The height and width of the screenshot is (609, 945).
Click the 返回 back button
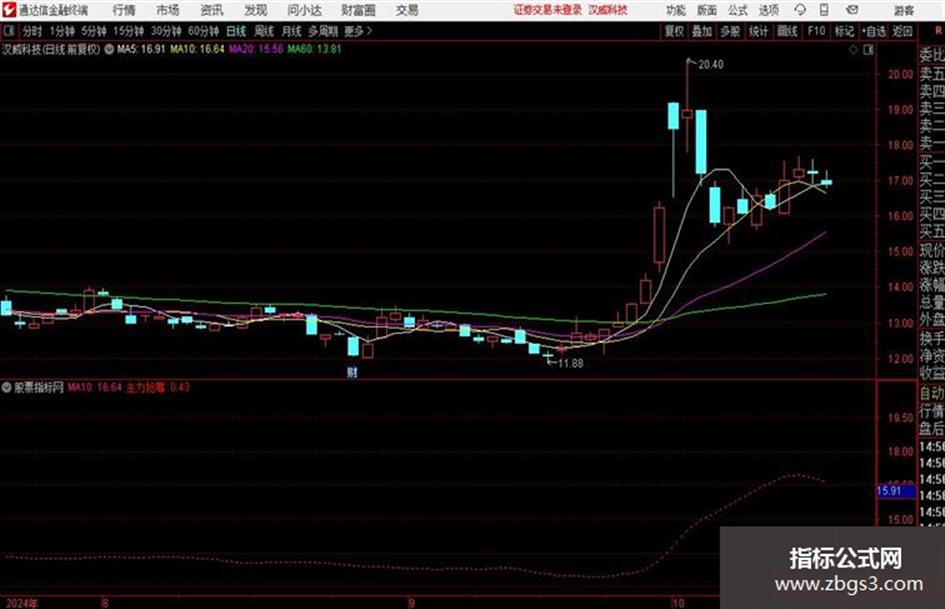click(x=902, y=31)
